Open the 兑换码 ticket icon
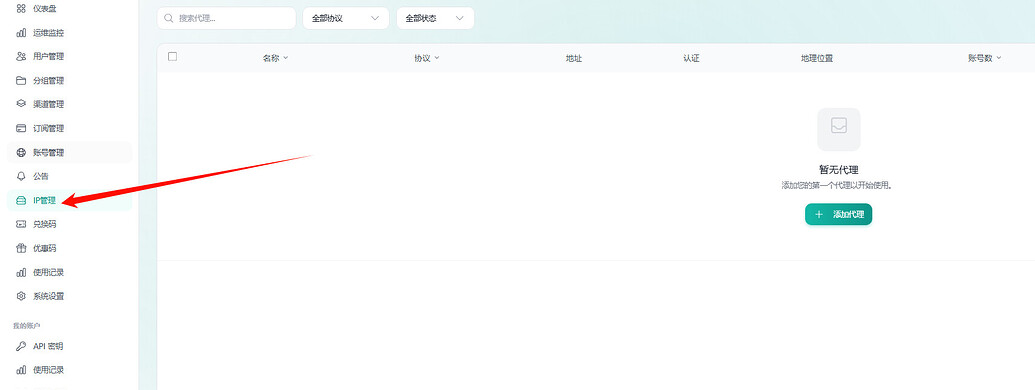 coord(21,224)
